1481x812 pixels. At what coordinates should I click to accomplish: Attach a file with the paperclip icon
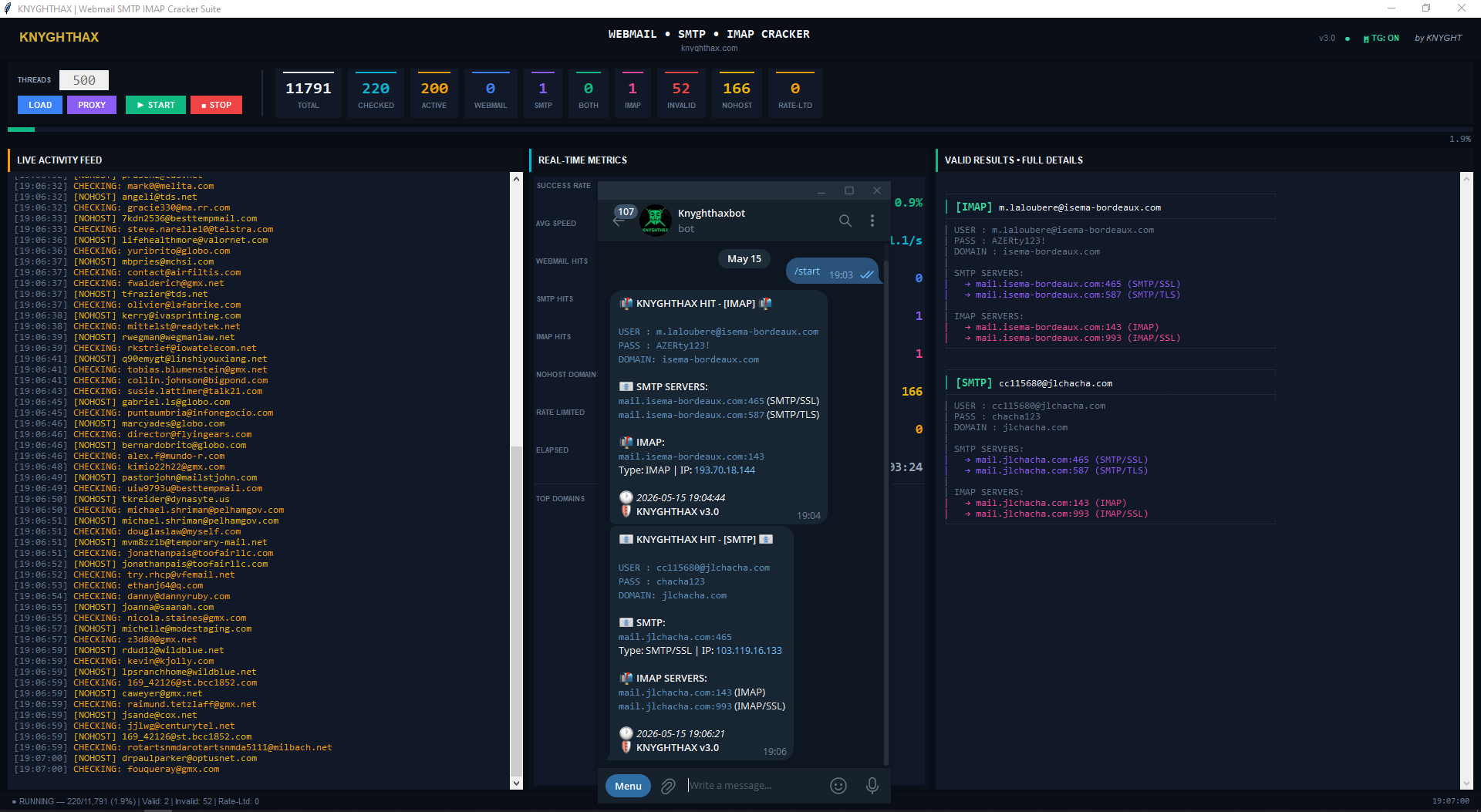pos(668,786)
